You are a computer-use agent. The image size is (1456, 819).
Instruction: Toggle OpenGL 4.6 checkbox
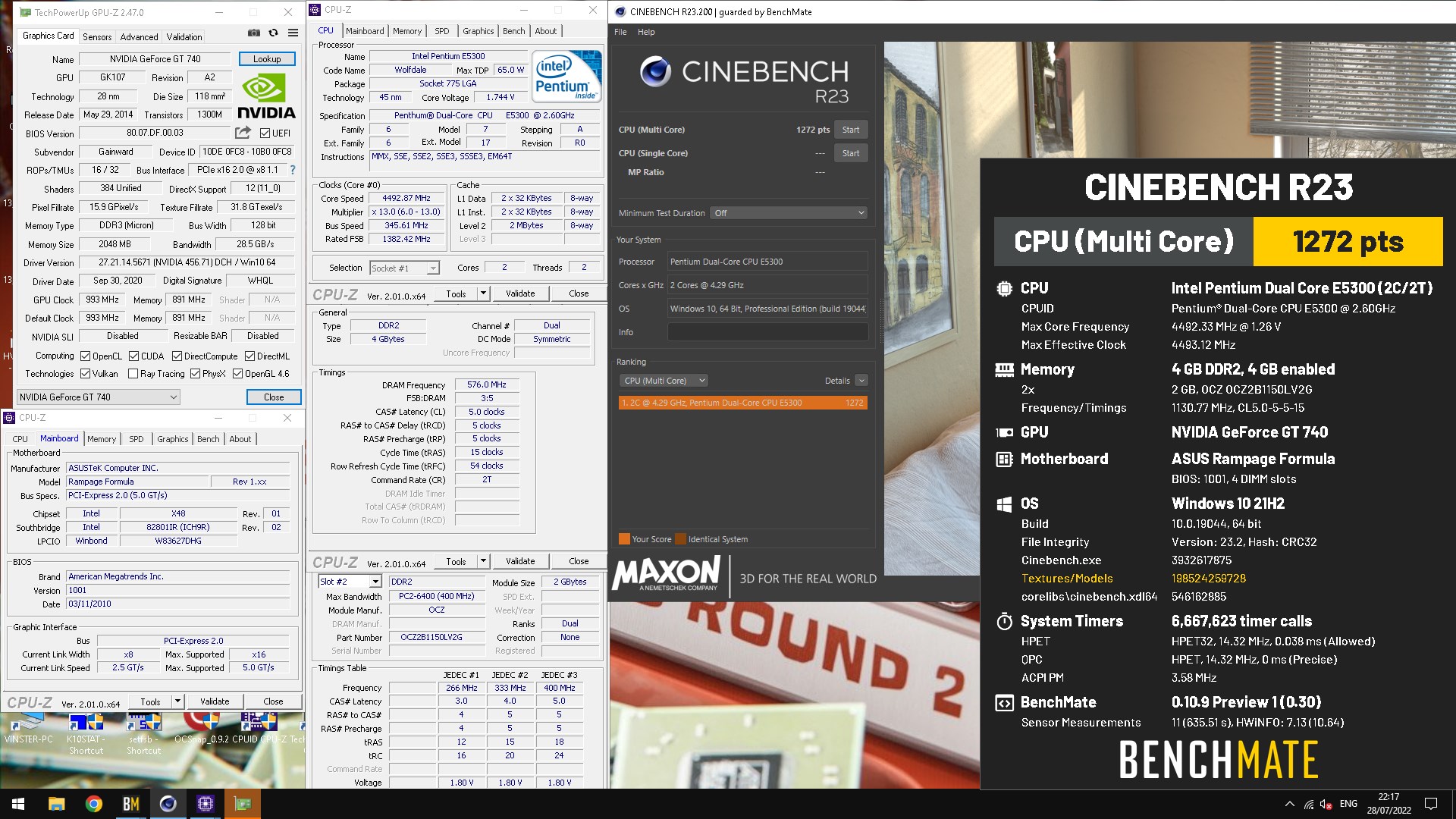coord(237,374)
